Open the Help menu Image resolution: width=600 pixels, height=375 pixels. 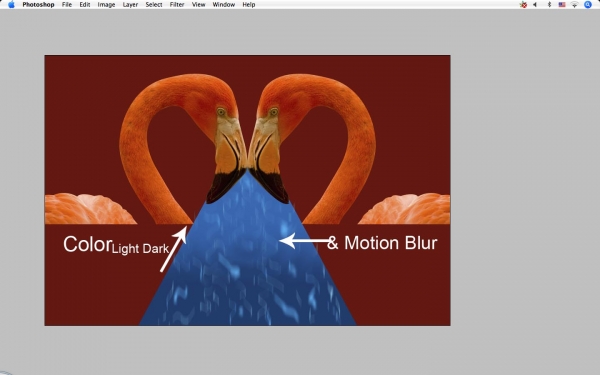tap(249, 5)
